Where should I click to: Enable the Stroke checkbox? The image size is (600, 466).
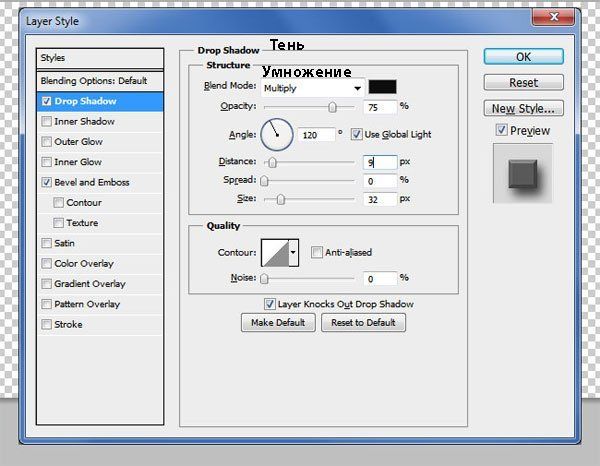[47, 324]
